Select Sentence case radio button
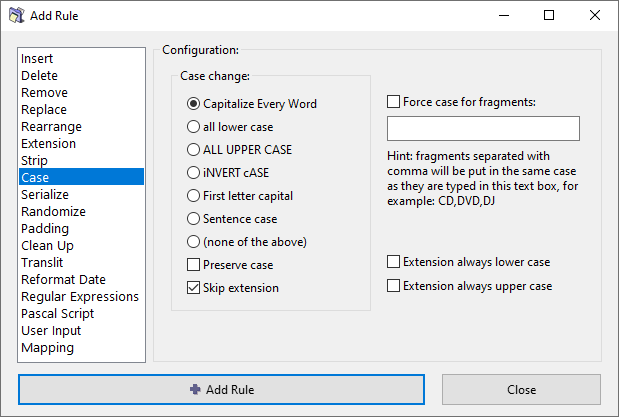This screenshot has height=417, width=619. tap(194, 218)
